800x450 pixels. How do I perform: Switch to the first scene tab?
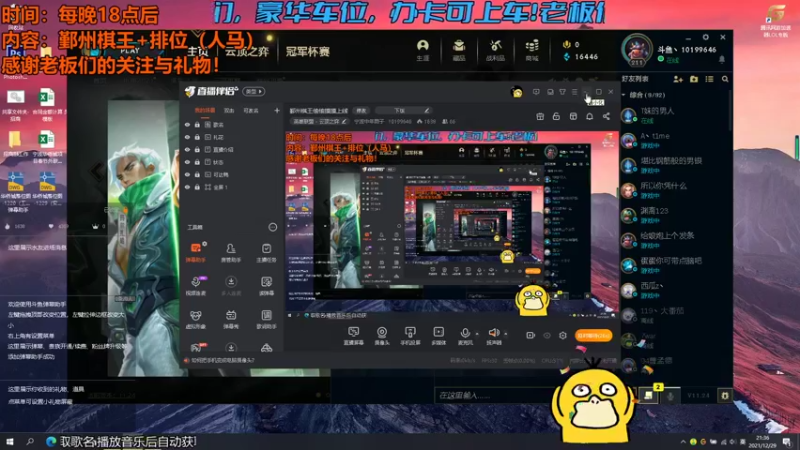[205, 110]
